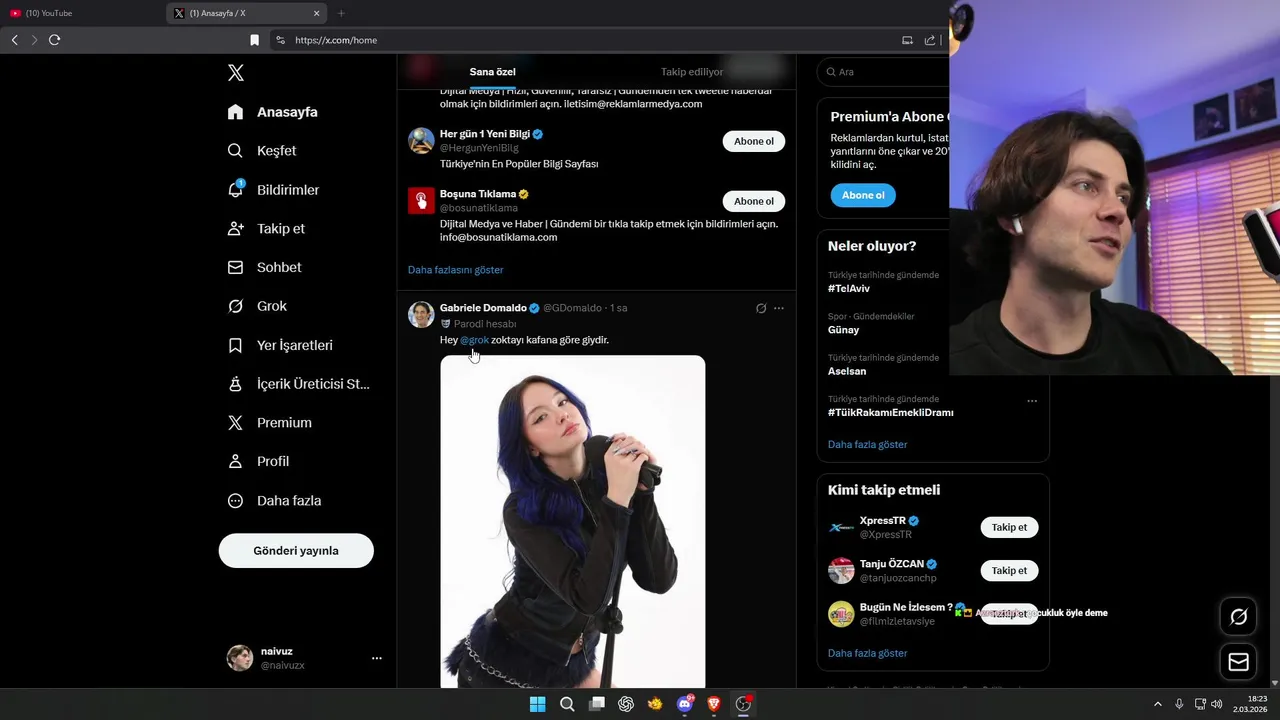The image size is (1280, 720).
Task: Open the Boşuna Tıklama avatar
Action: coord(421,200)
